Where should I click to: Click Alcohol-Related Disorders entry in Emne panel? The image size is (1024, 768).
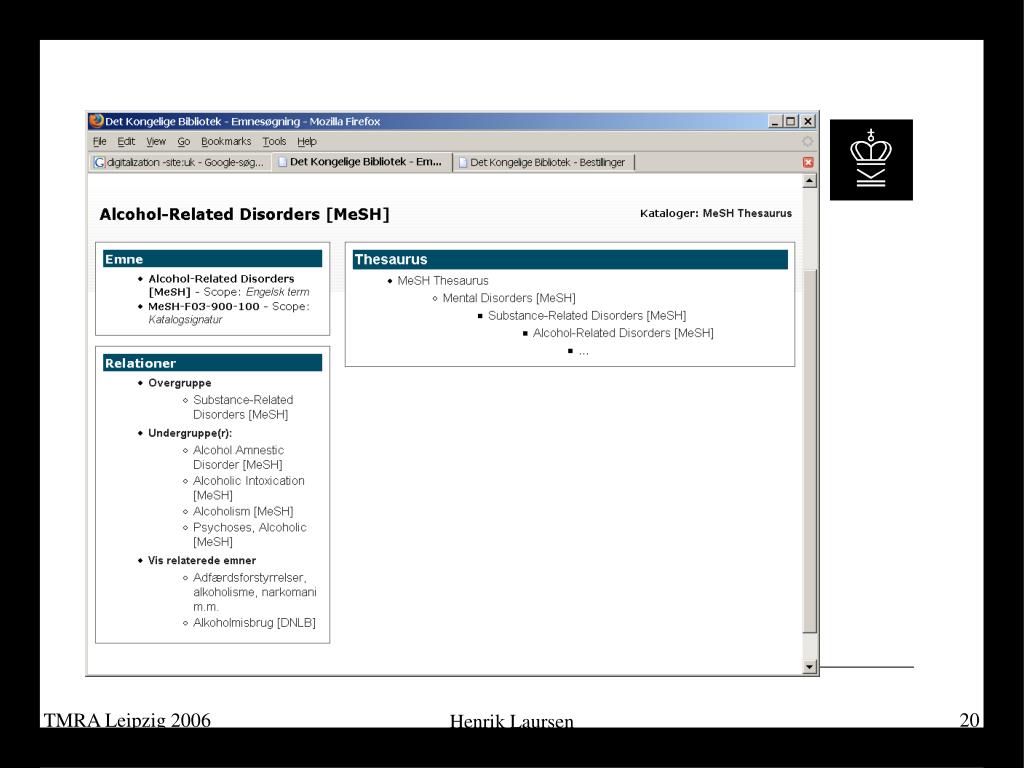[221, 285]
